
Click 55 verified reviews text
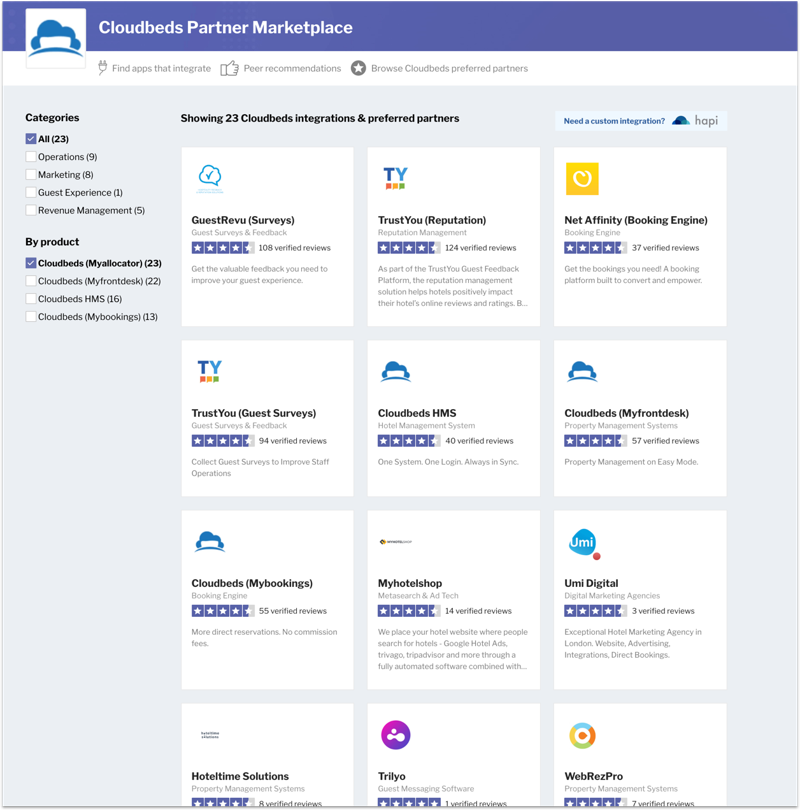[293, 611]
